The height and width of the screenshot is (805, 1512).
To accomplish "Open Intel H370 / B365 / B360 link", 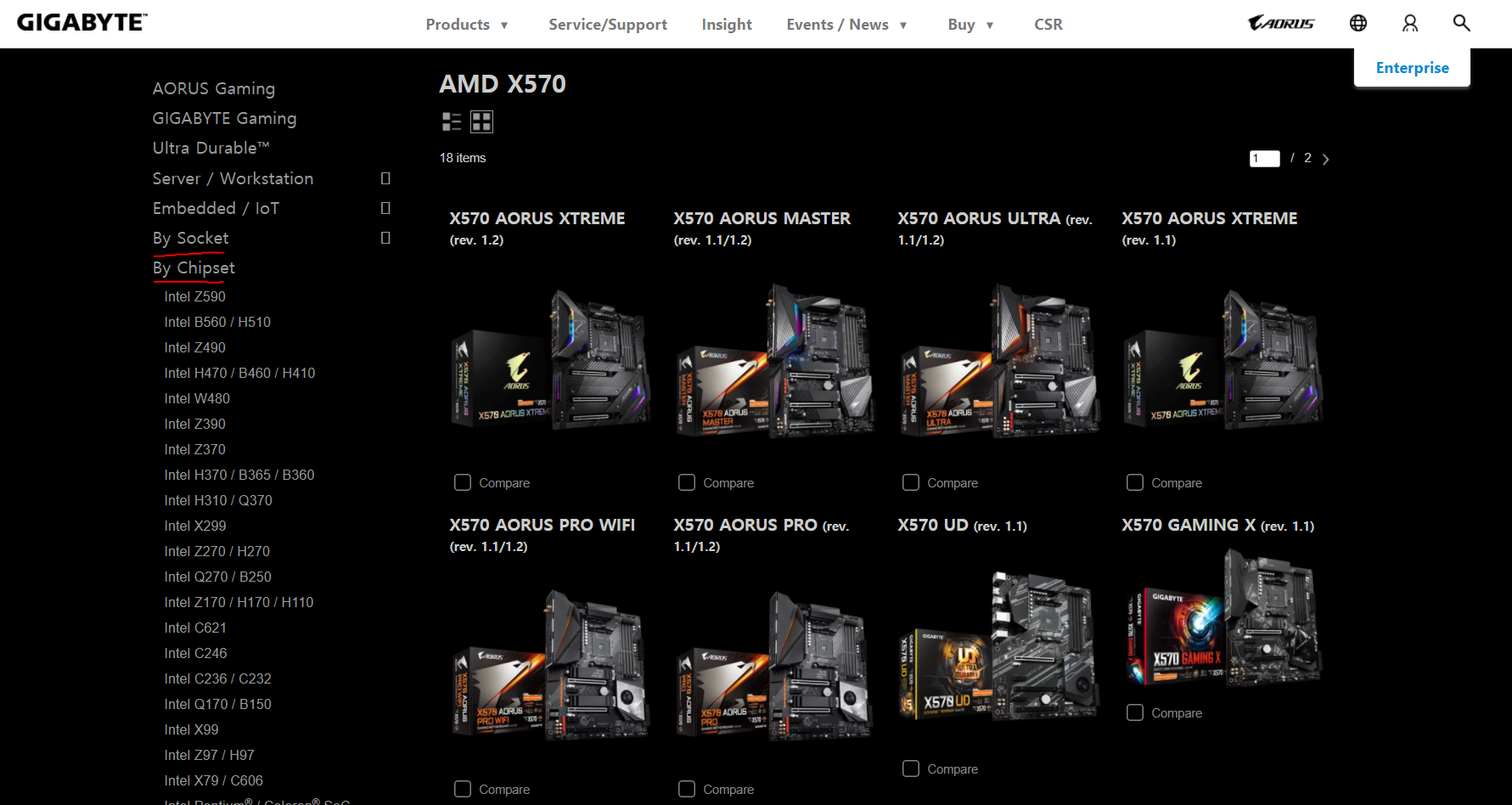I will 239,475.
